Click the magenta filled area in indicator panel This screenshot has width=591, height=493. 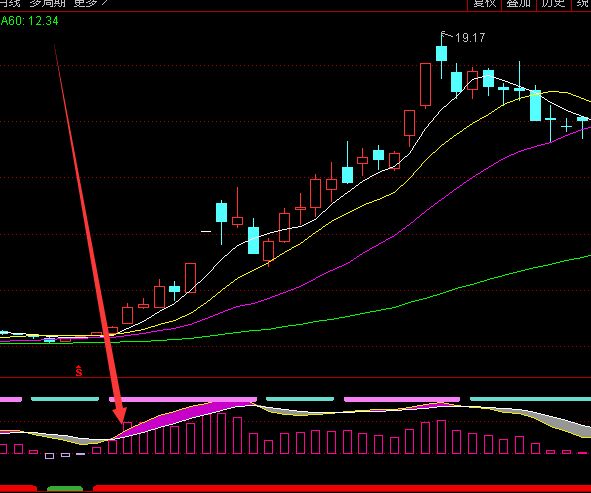tap(188, 415)
